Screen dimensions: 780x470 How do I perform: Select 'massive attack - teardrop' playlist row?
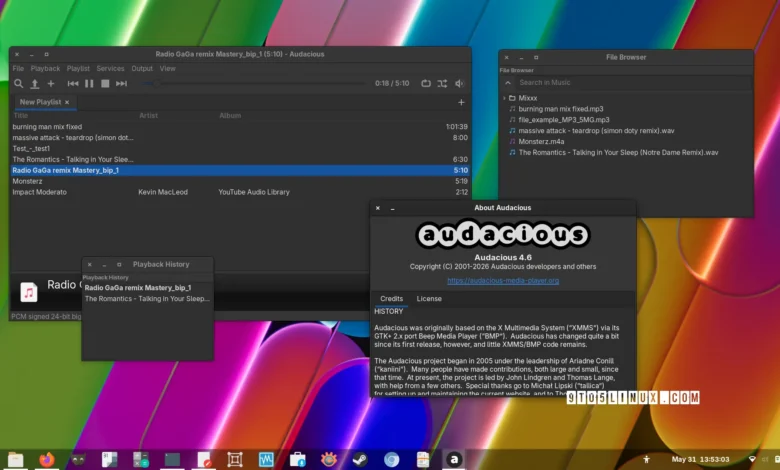click(x=240, y=138)
